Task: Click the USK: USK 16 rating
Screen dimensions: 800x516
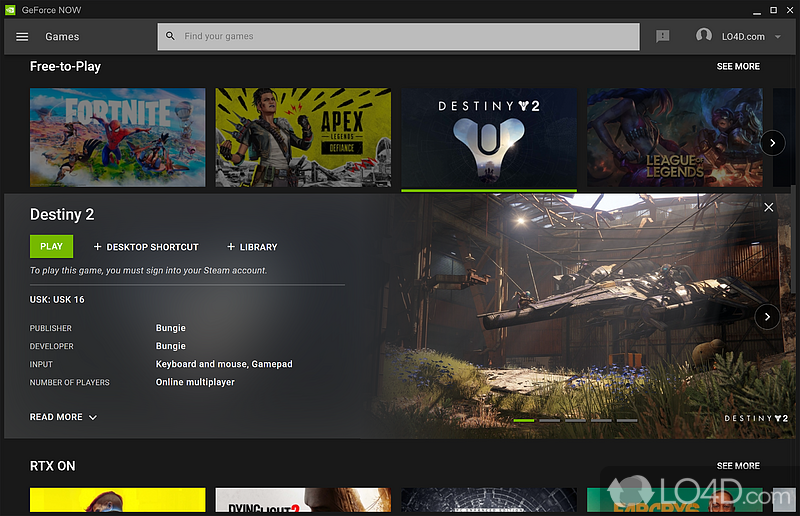Action: (57, 300)
